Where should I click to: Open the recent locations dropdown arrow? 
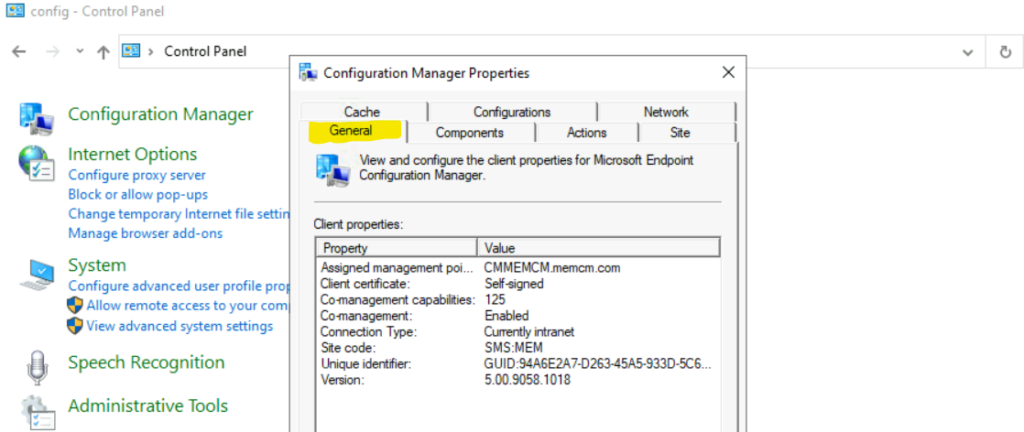click(80, 51)
